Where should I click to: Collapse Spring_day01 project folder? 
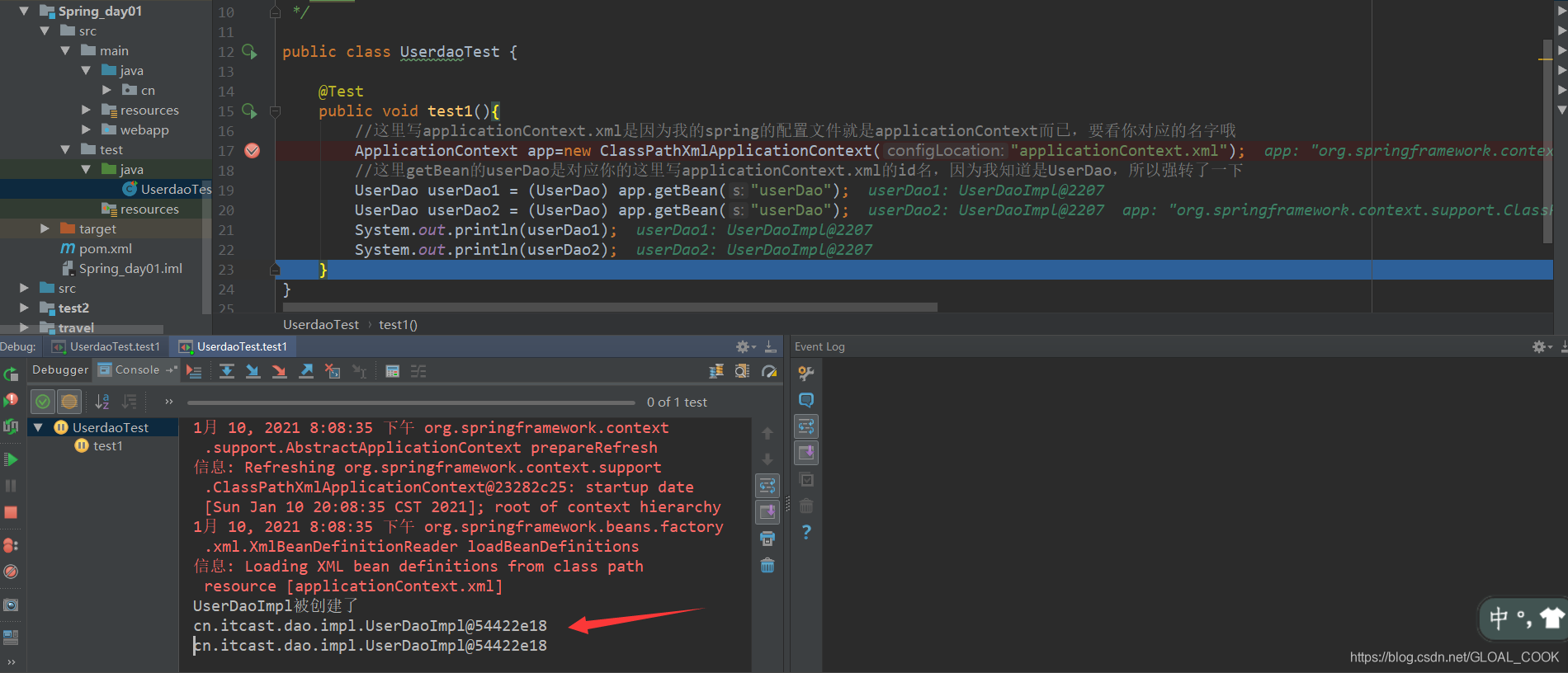point(24,11)
